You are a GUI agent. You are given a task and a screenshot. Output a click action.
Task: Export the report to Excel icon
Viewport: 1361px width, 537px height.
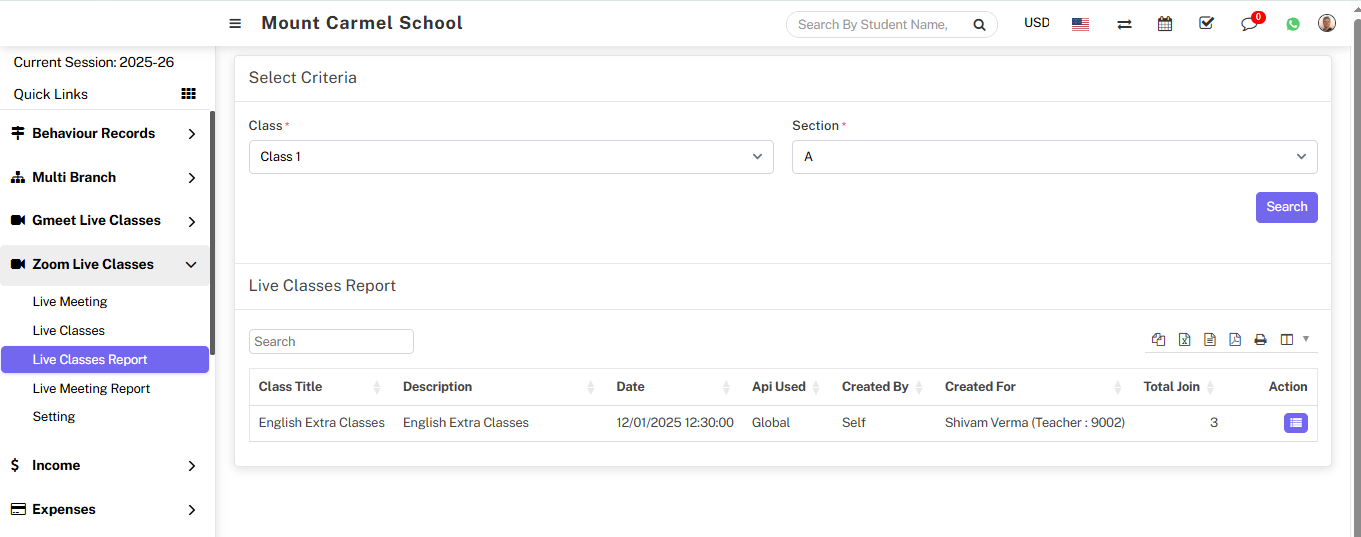click(1184, 340)
